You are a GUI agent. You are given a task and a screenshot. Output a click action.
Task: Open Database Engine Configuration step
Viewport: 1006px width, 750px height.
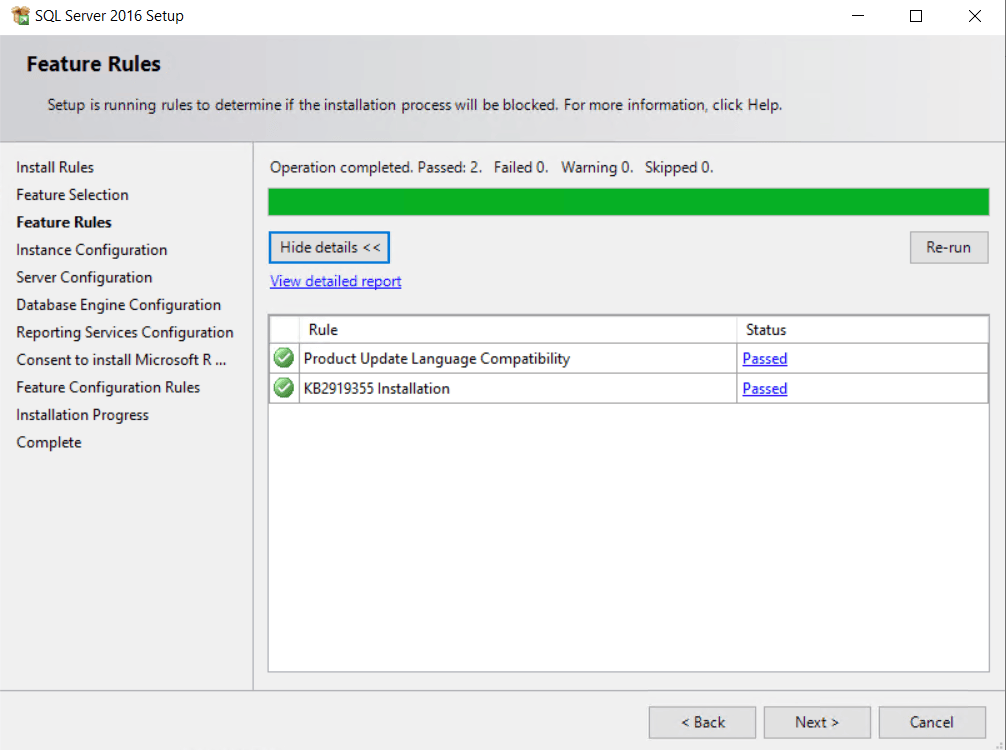click(119, 304)
